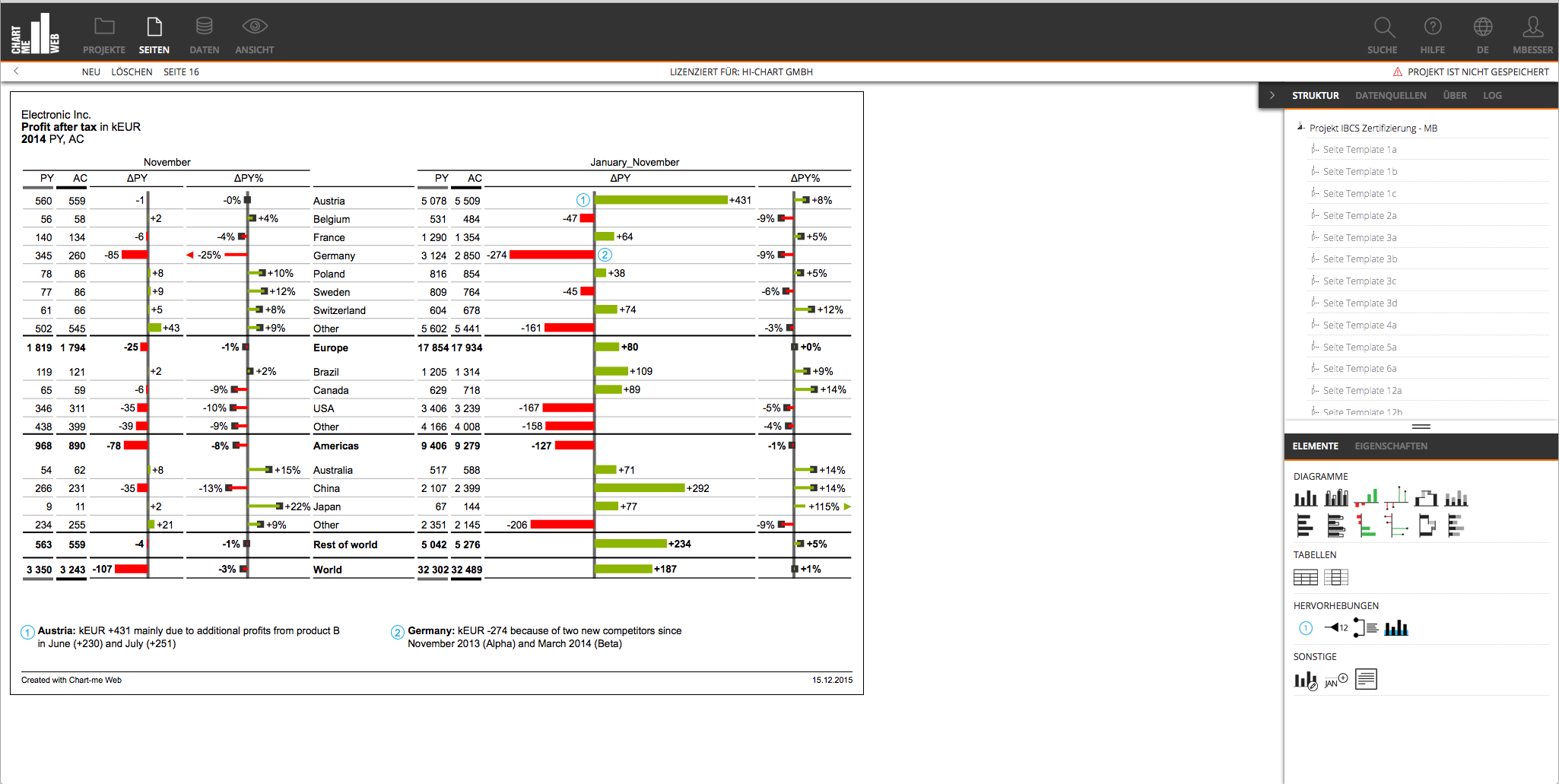Expand the Seite Template 3a node

tap(1314, 237)
